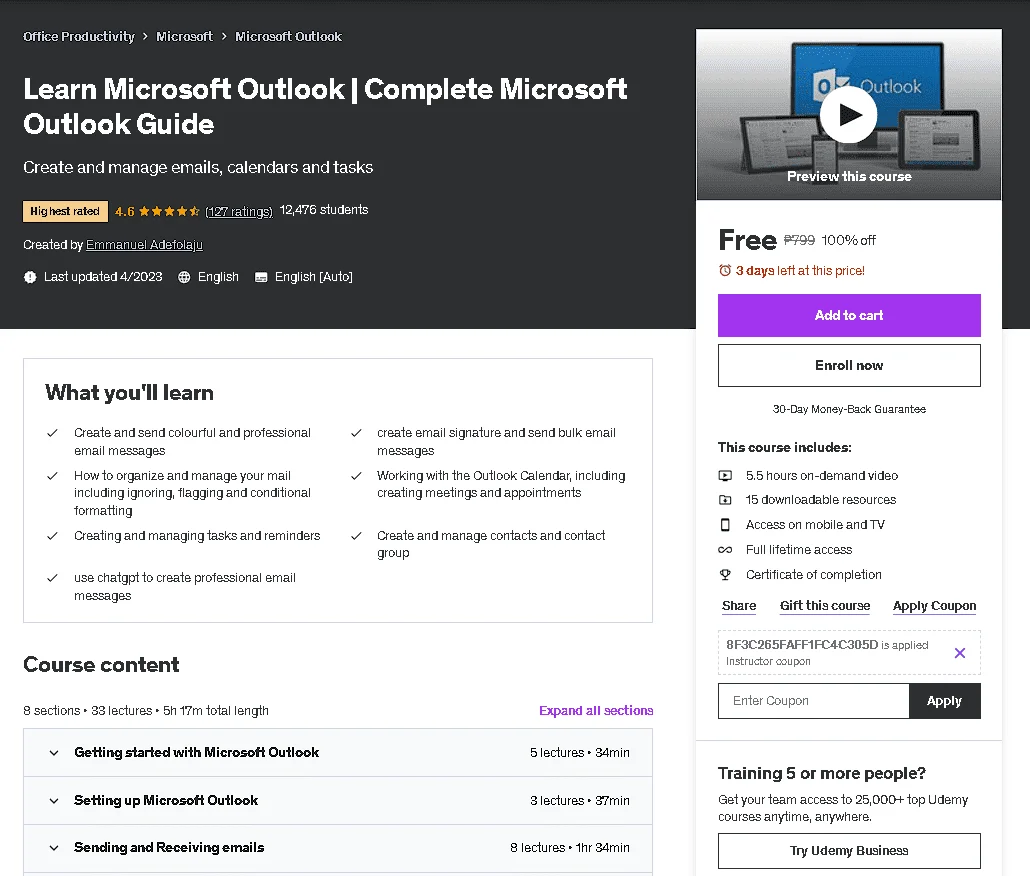Click the on-demand video icon
Image resolution: width=1030 pixels, height=876 pixels.
pyautogui.click(x=725, y=475)
